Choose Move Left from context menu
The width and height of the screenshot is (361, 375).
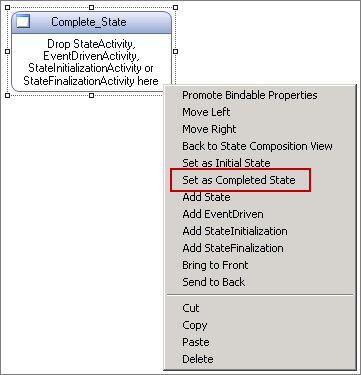(x=206, y=112)
